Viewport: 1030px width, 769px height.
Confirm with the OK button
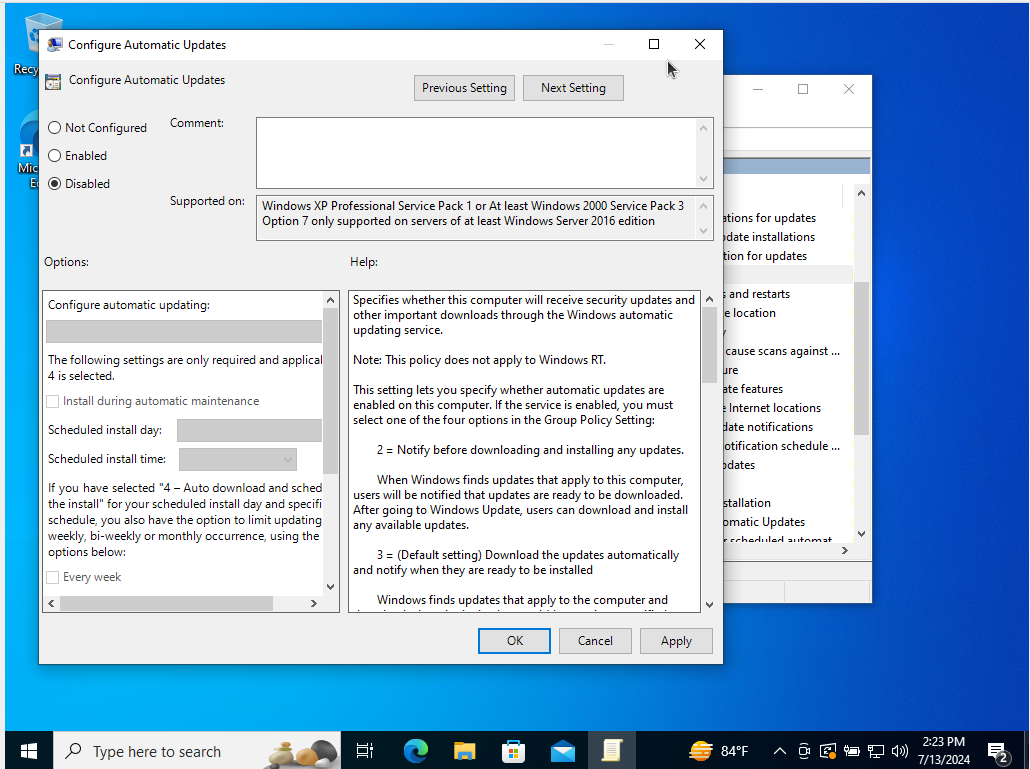514,641
